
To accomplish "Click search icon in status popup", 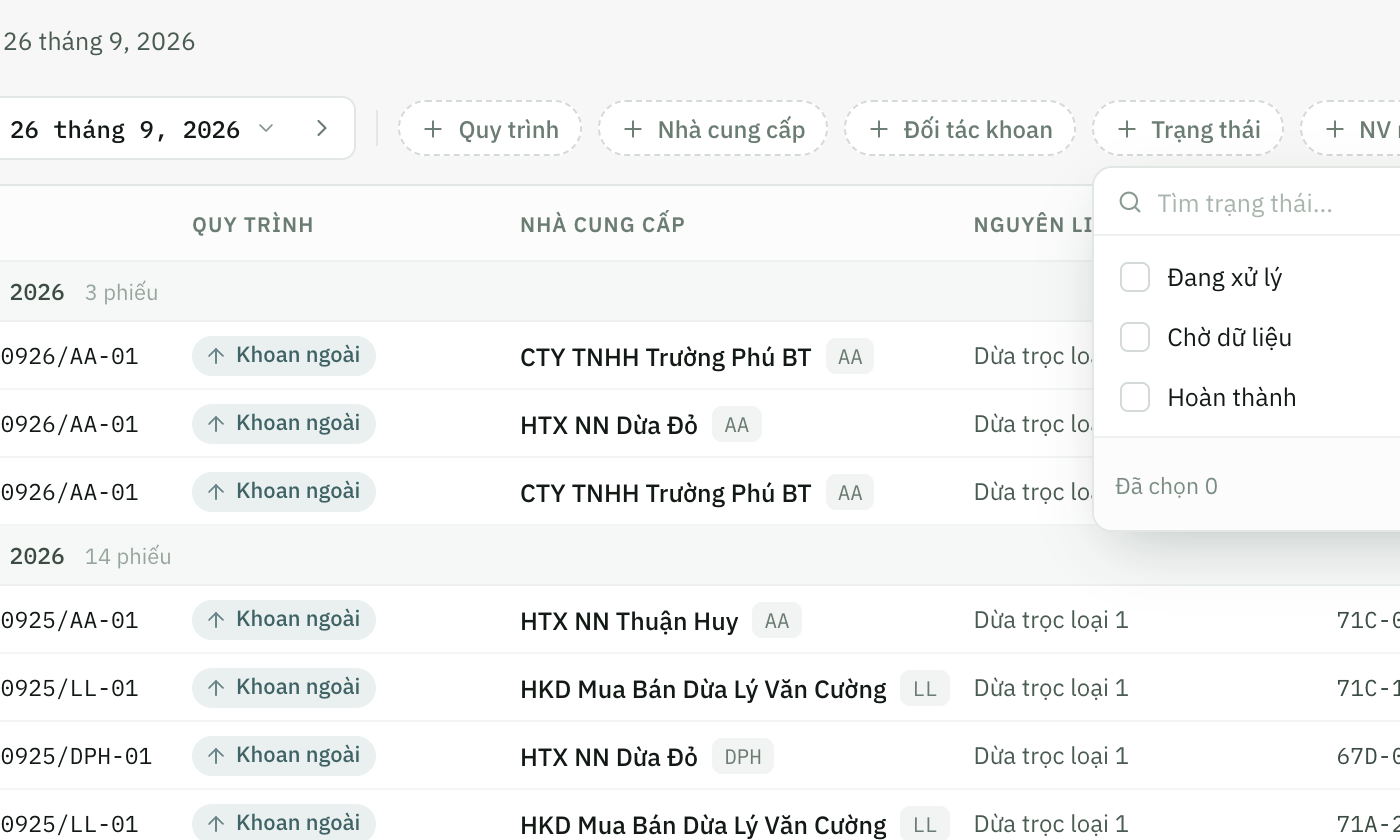I will click(1130, 203).
